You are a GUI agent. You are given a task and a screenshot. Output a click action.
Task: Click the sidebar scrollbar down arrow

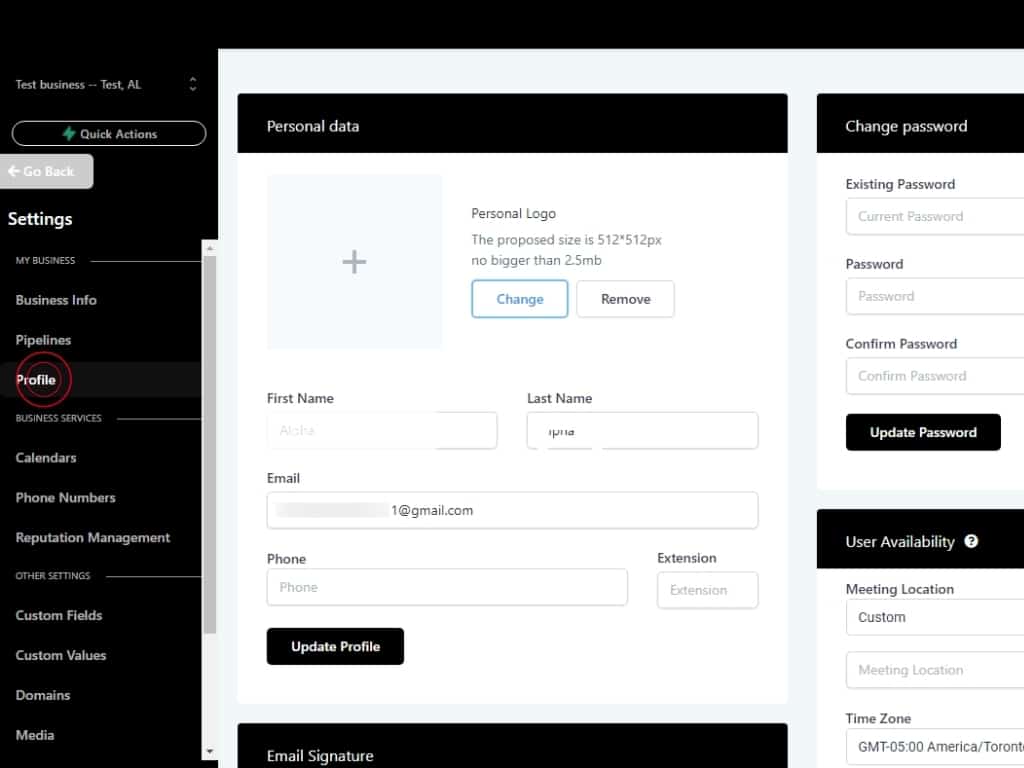point(209,751)
